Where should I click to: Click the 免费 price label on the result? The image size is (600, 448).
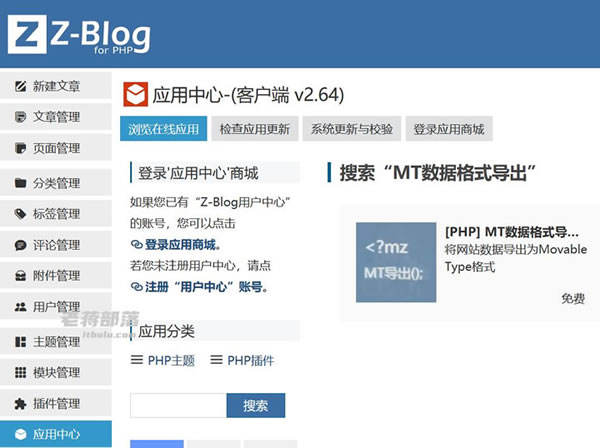[573, 298]
